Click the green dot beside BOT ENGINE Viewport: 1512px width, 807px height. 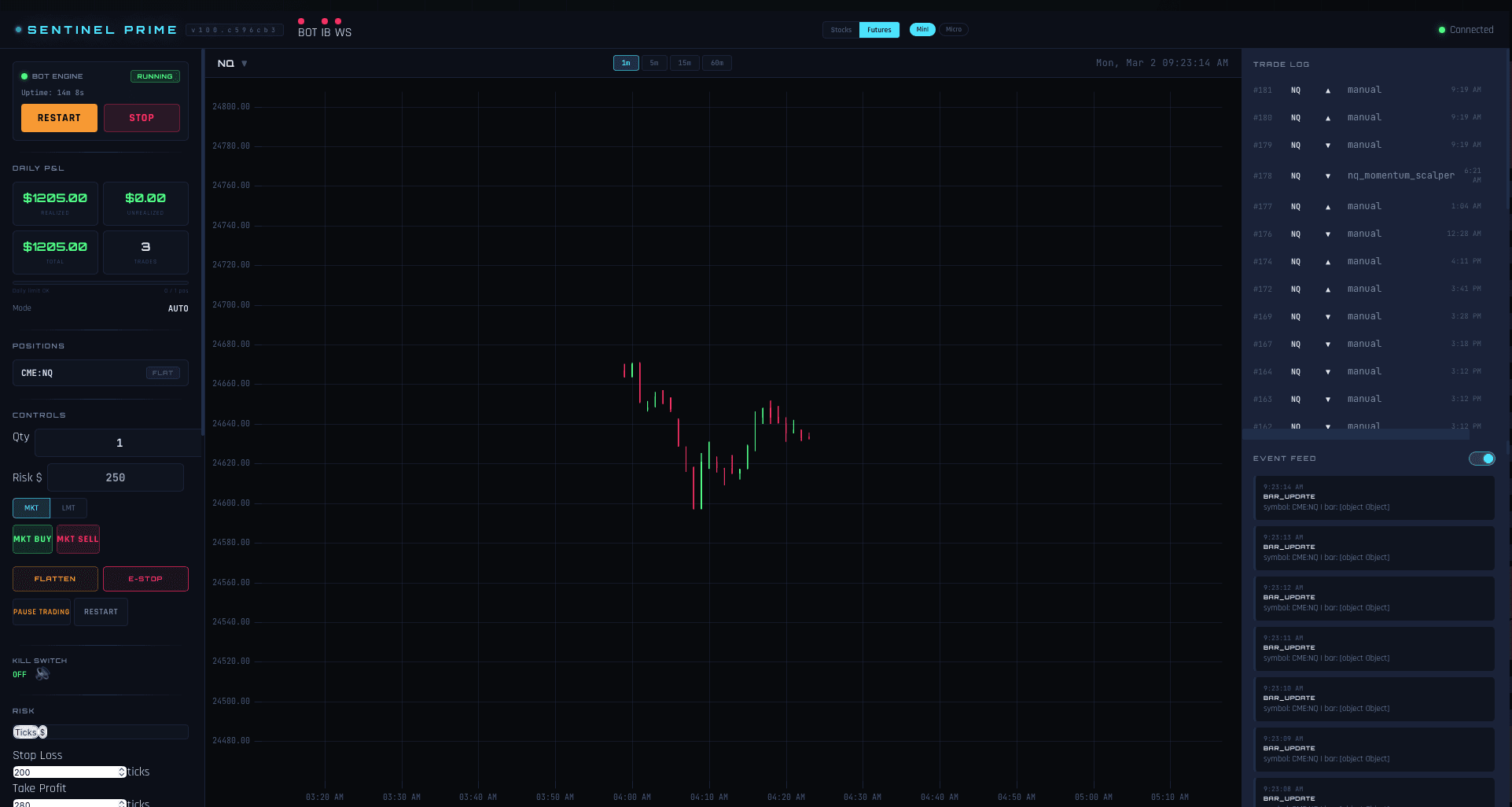(x=24, y=76)
